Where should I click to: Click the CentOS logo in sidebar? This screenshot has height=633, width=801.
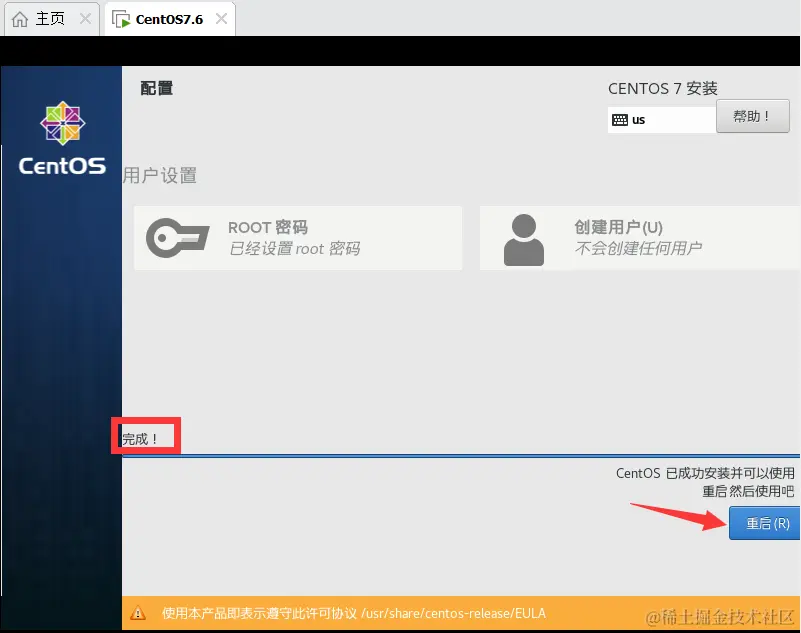pyautogui.click(x=62, y=138)
